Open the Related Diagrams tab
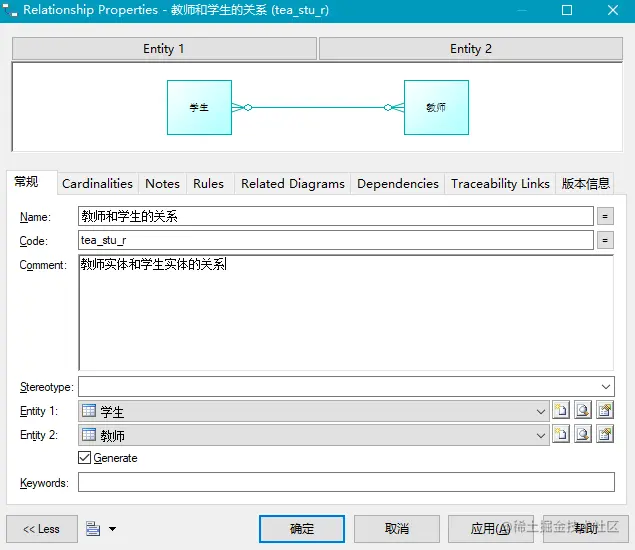Screen dimensions: 635x550 click(x=293, y=183)
